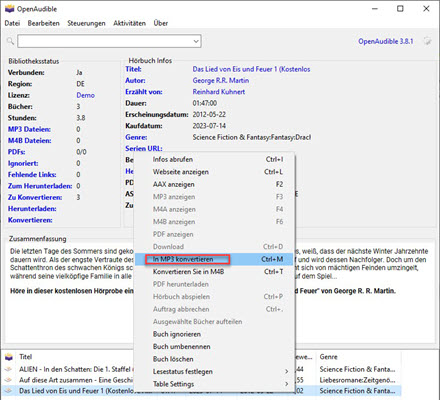440x400 pixels.
Task: Click the Ignoriert link
Action: tap(23, 163)
